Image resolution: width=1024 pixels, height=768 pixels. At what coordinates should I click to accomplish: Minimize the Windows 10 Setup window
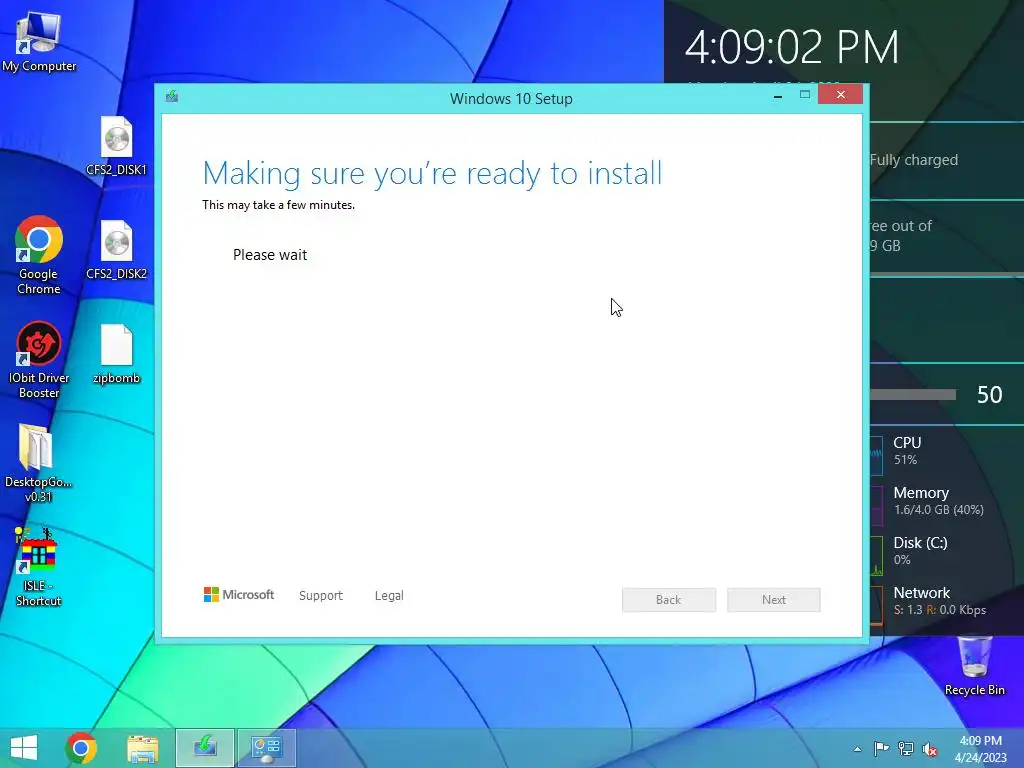[778, 96]
